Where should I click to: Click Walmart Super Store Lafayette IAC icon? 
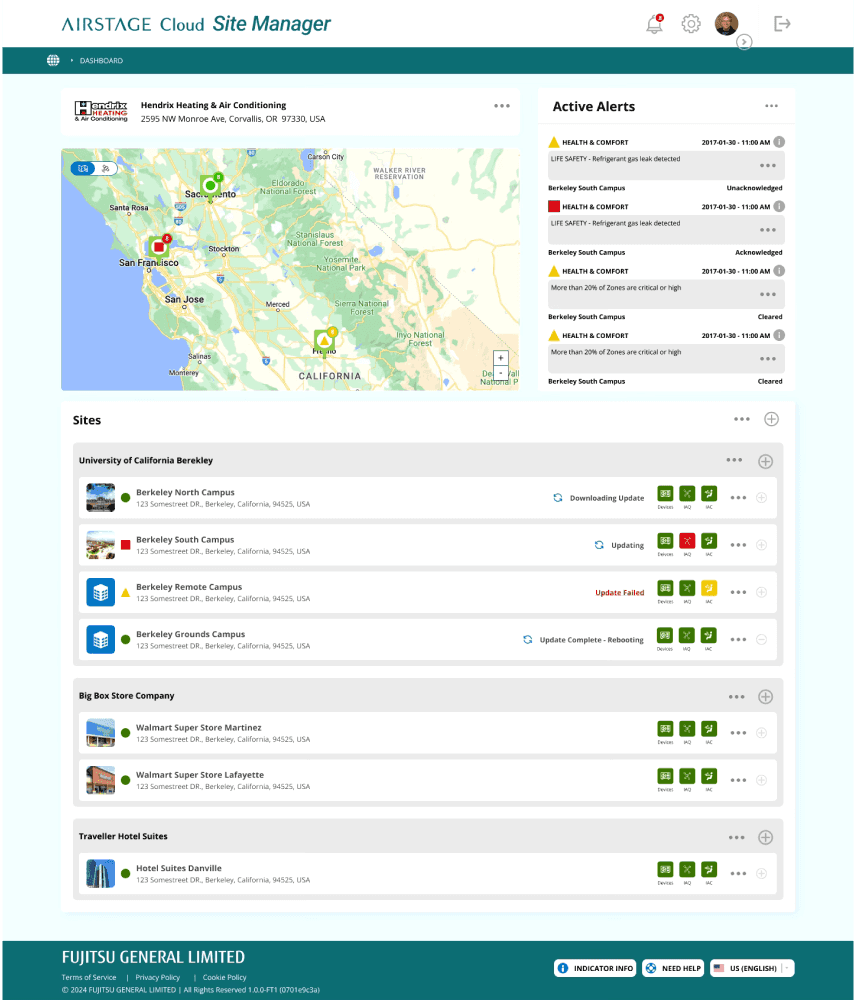pyautogui.click(x=709, y=776)
